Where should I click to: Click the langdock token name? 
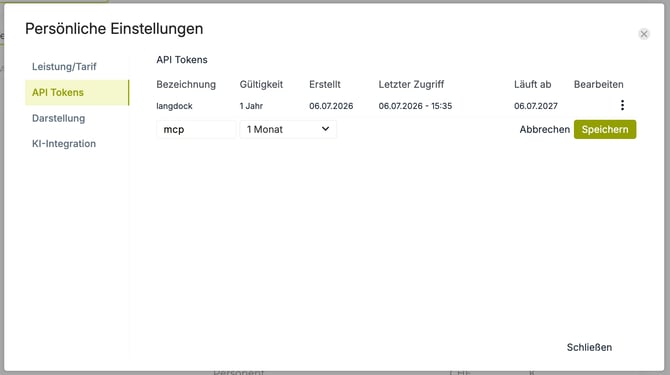coord(174,106)
